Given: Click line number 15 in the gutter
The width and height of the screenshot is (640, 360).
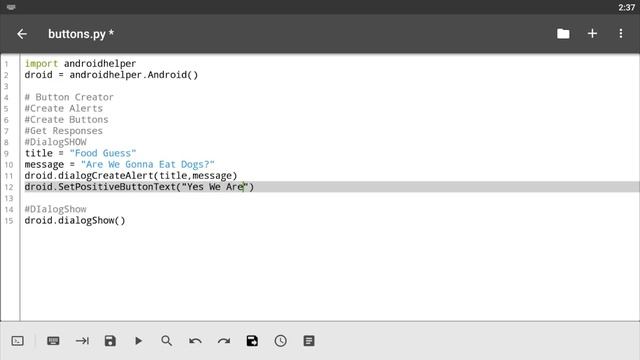Looking at the screenshot, I should pos(9,221).
